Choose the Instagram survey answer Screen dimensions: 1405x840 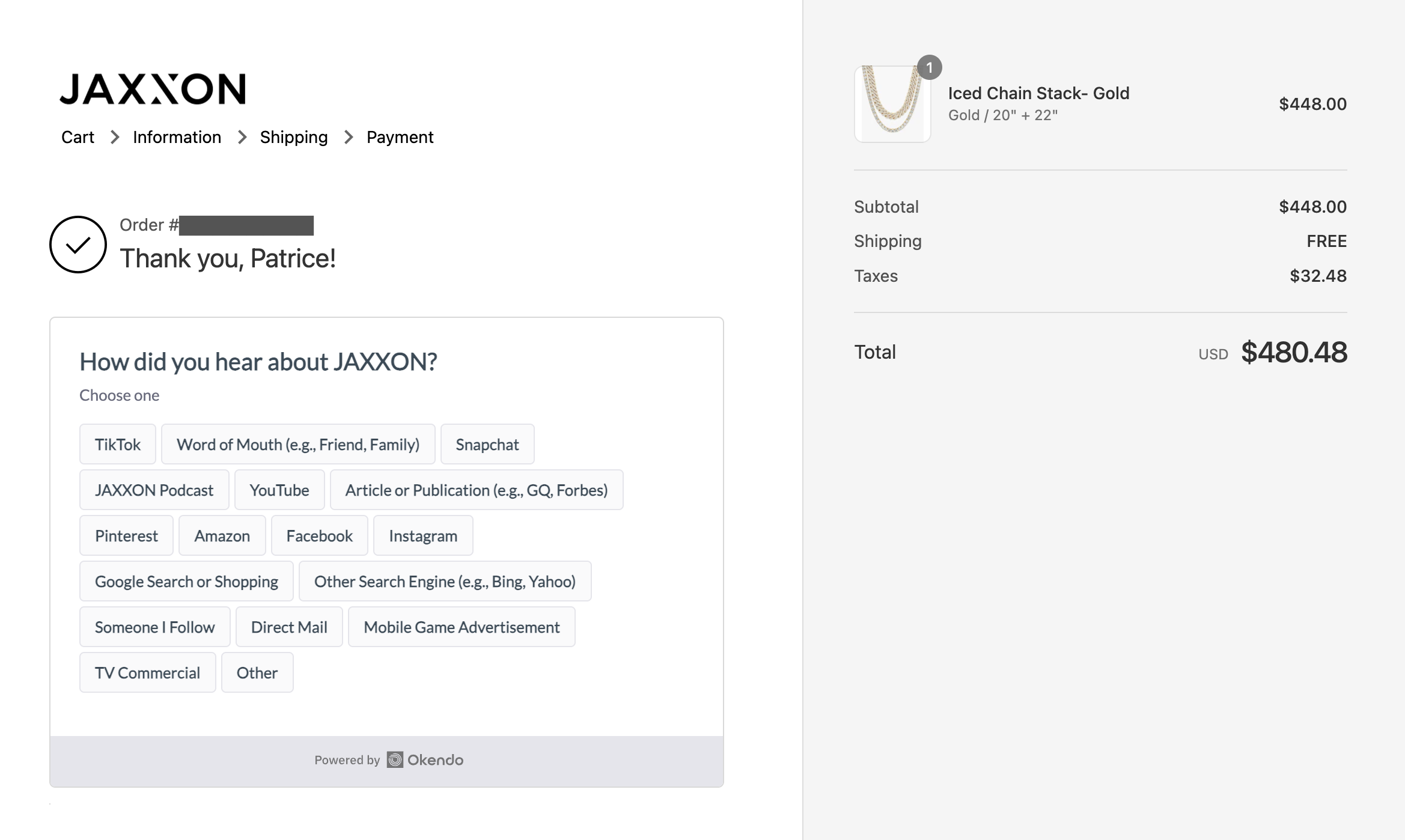click(x=423, y=536)
